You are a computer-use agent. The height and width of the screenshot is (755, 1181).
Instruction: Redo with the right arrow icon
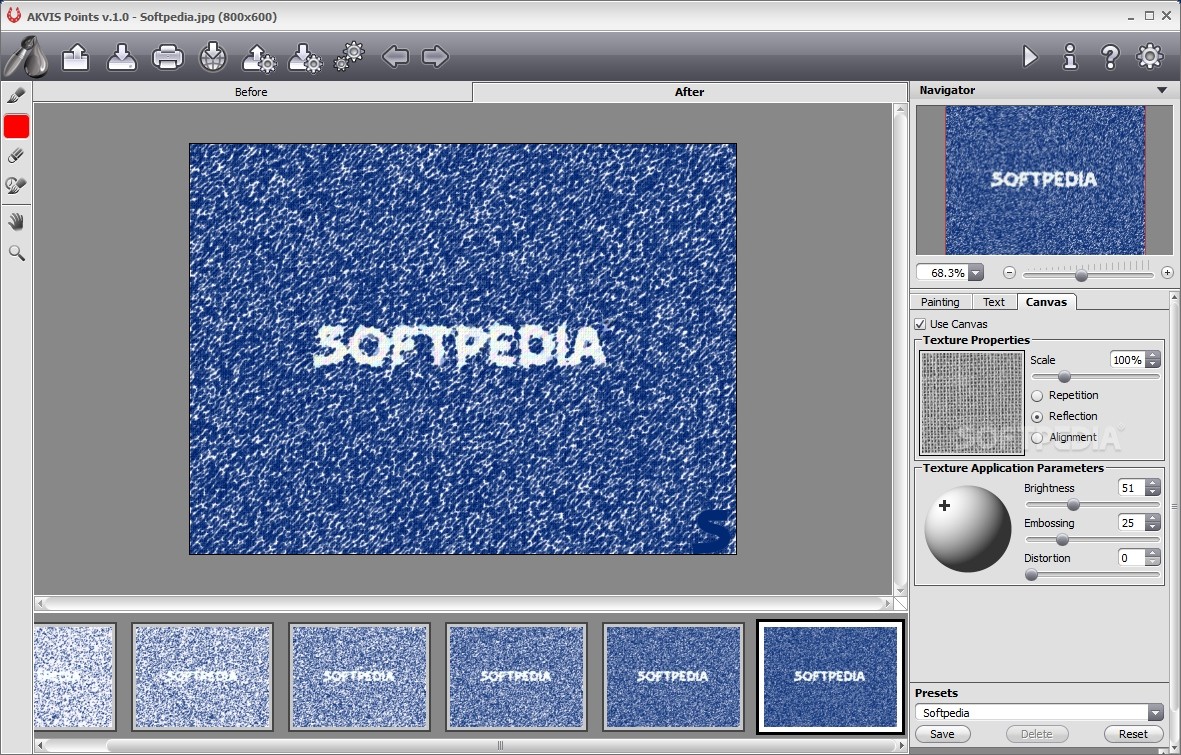(435, 57)
